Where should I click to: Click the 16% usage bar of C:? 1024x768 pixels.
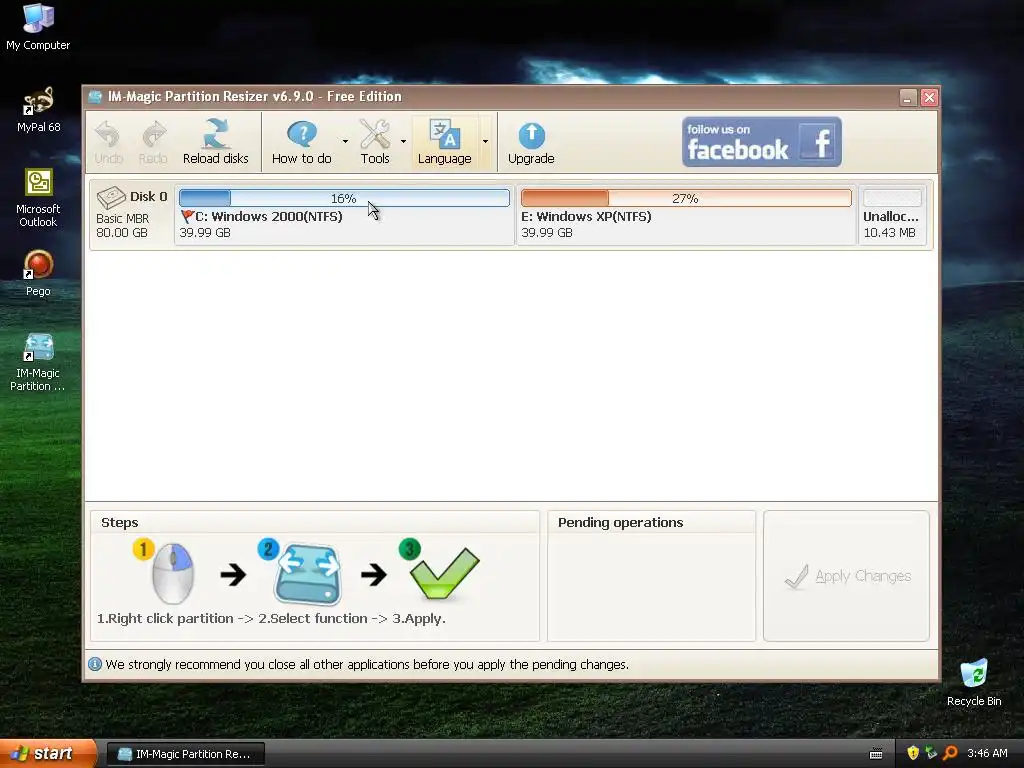click(x=344, y=198)
